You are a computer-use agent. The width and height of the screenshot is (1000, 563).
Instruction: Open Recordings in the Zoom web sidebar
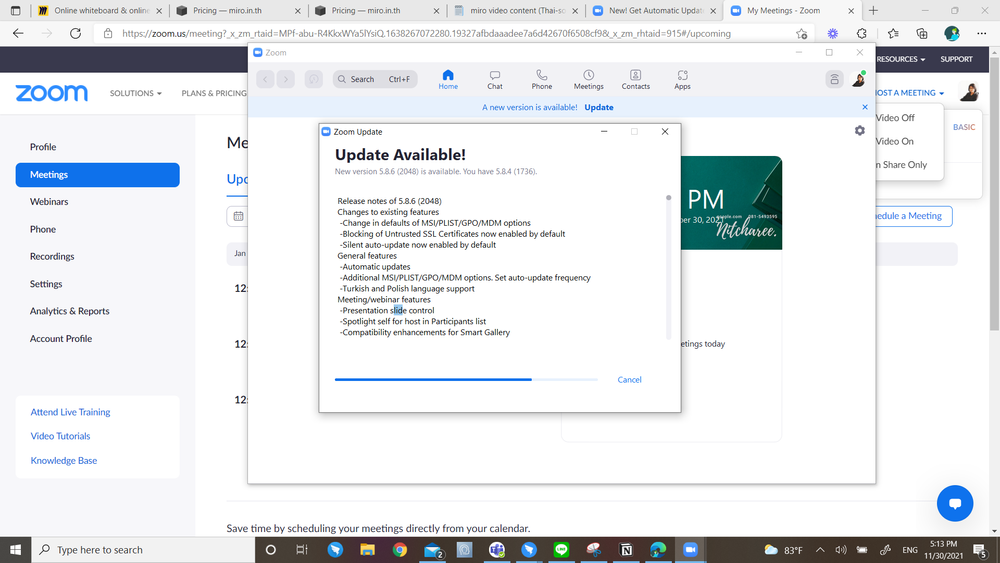(52, 256)
